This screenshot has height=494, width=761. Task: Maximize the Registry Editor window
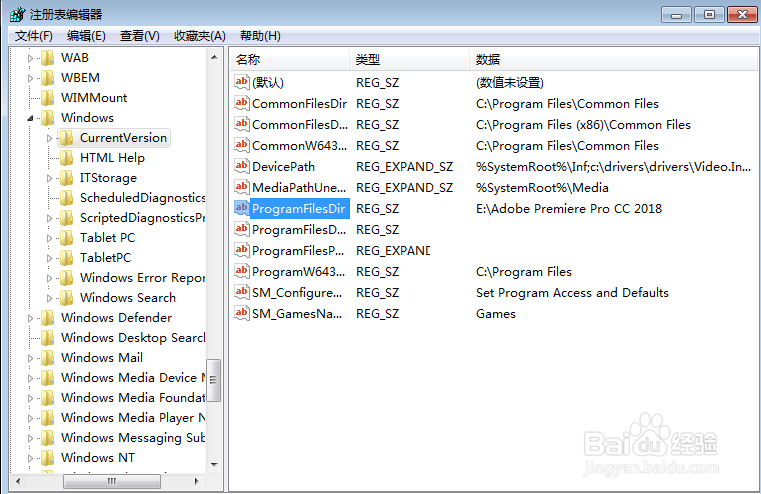point(709,15)
